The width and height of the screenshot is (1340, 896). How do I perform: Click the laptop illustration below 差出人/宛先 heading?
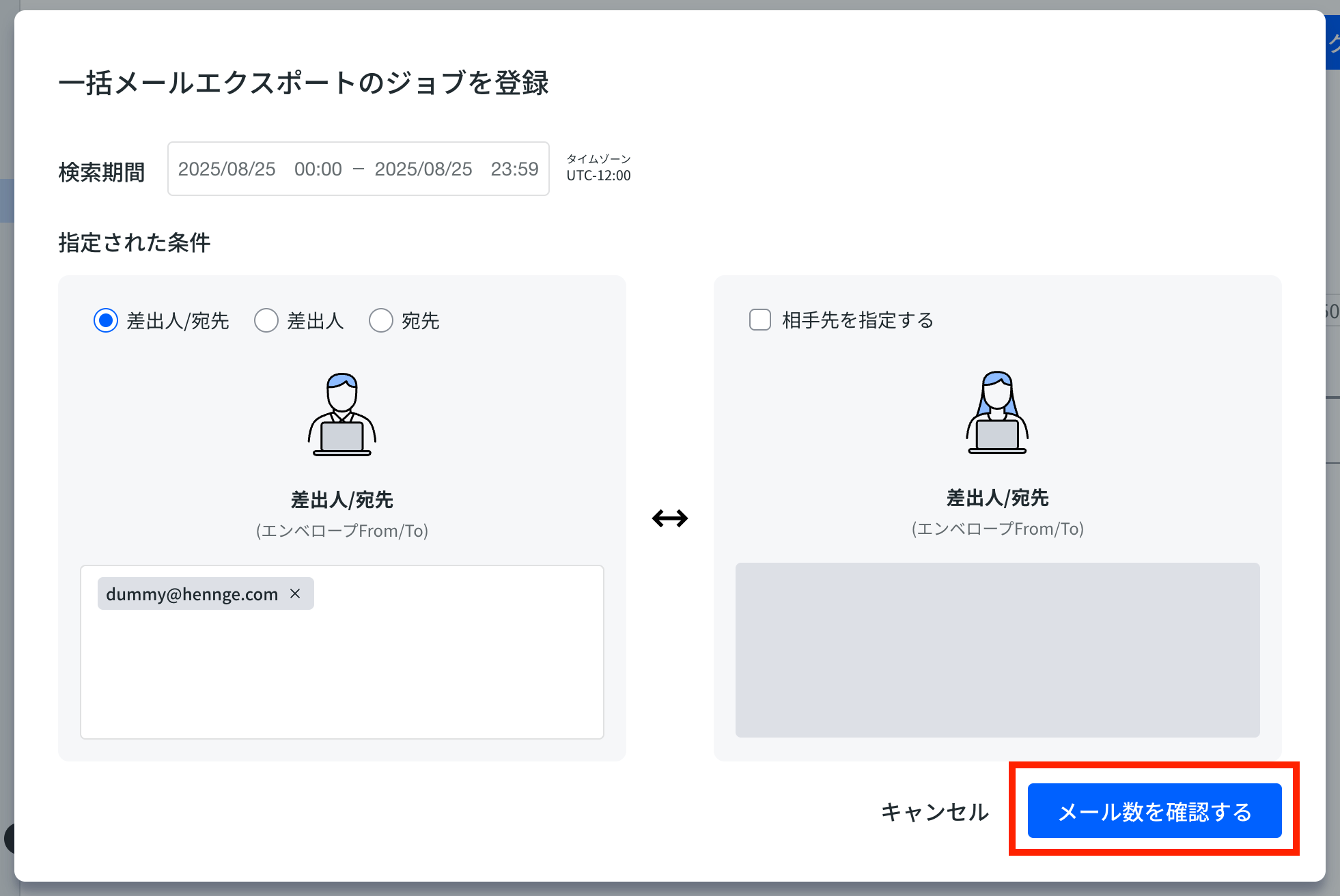tap(341, 437)
